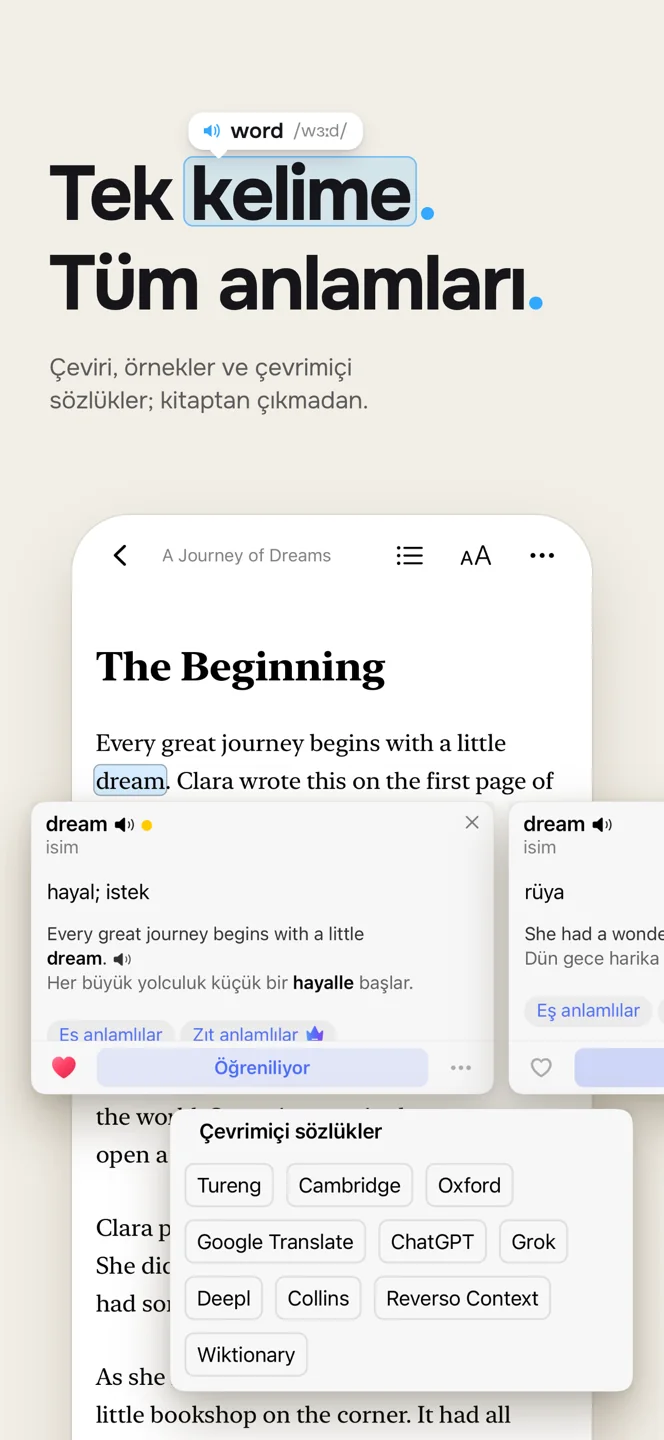
Task: Tap 'The Beginning' chapter heading
Action: [240, 668]
